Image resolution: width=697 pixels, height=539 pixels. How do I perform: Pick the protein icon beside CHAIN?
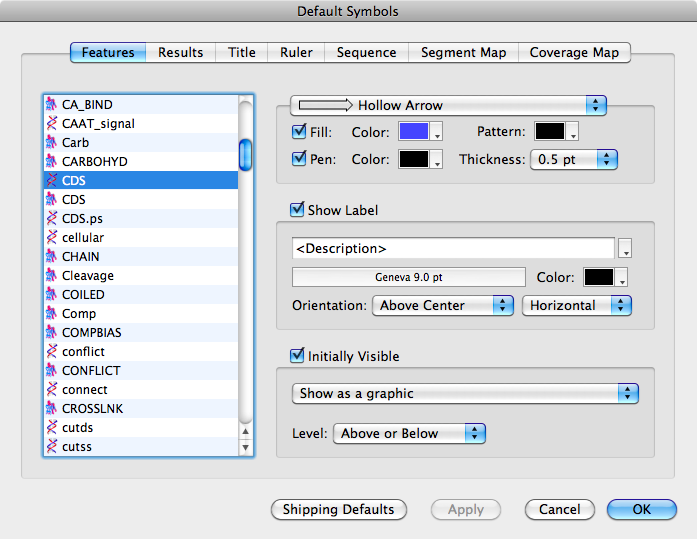52,257
